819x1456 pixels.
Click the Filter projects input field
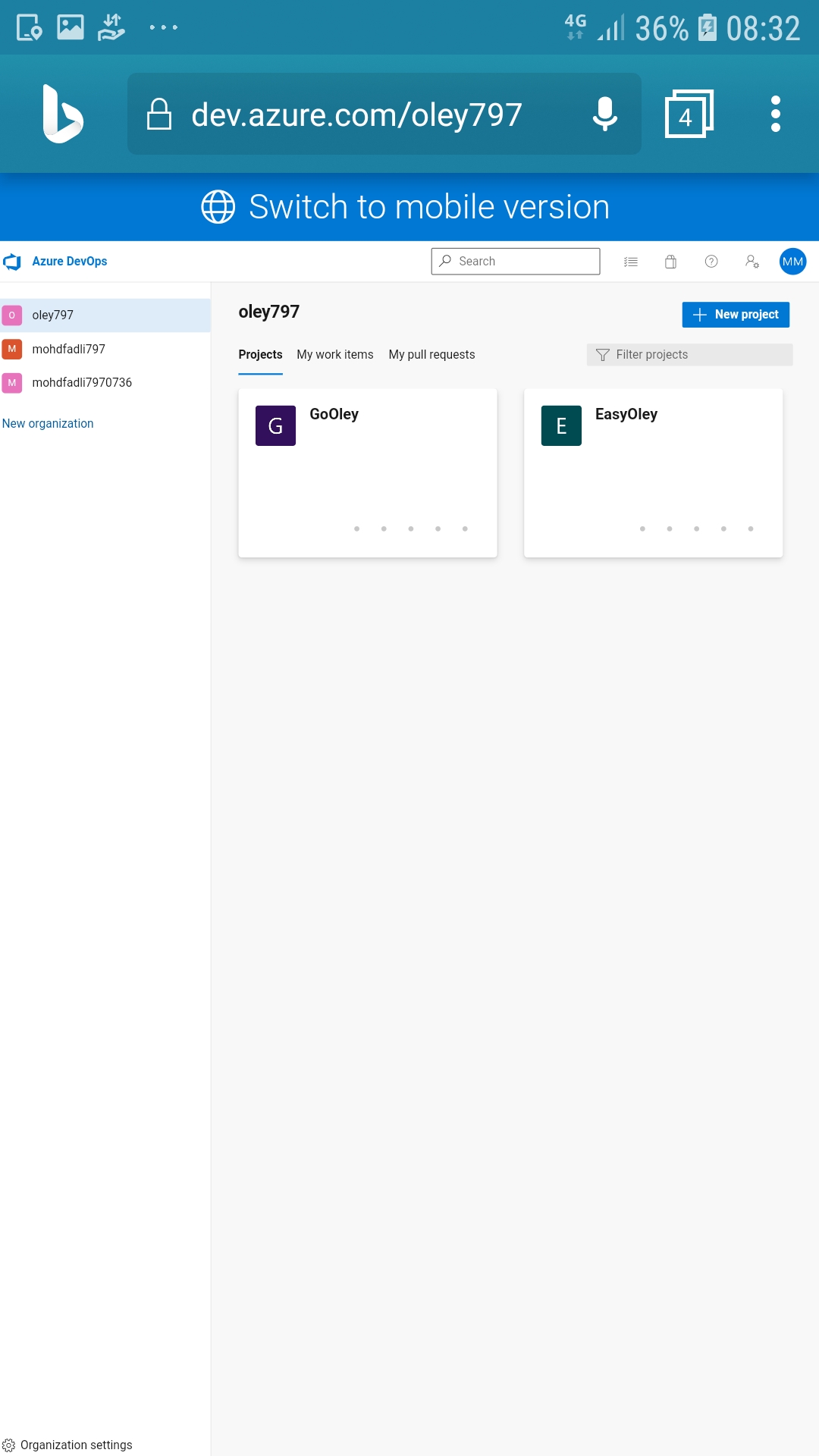pyautogui.click(x=689, y=355)
